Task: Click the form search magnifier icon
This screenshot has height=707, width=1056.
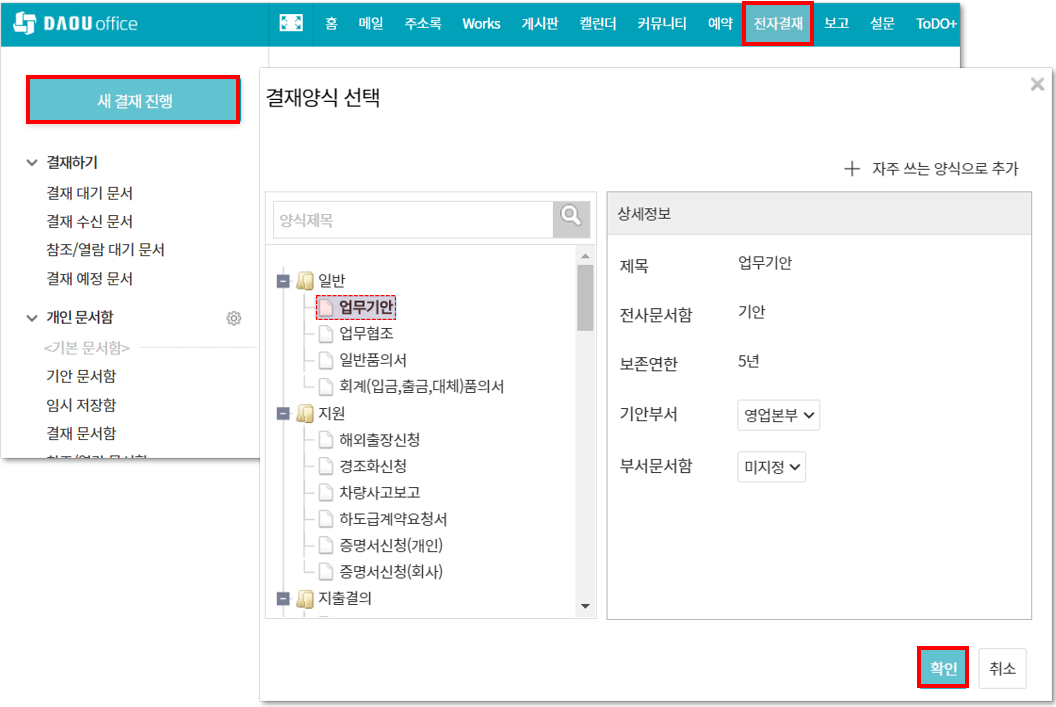Action: tap(571, 219)
